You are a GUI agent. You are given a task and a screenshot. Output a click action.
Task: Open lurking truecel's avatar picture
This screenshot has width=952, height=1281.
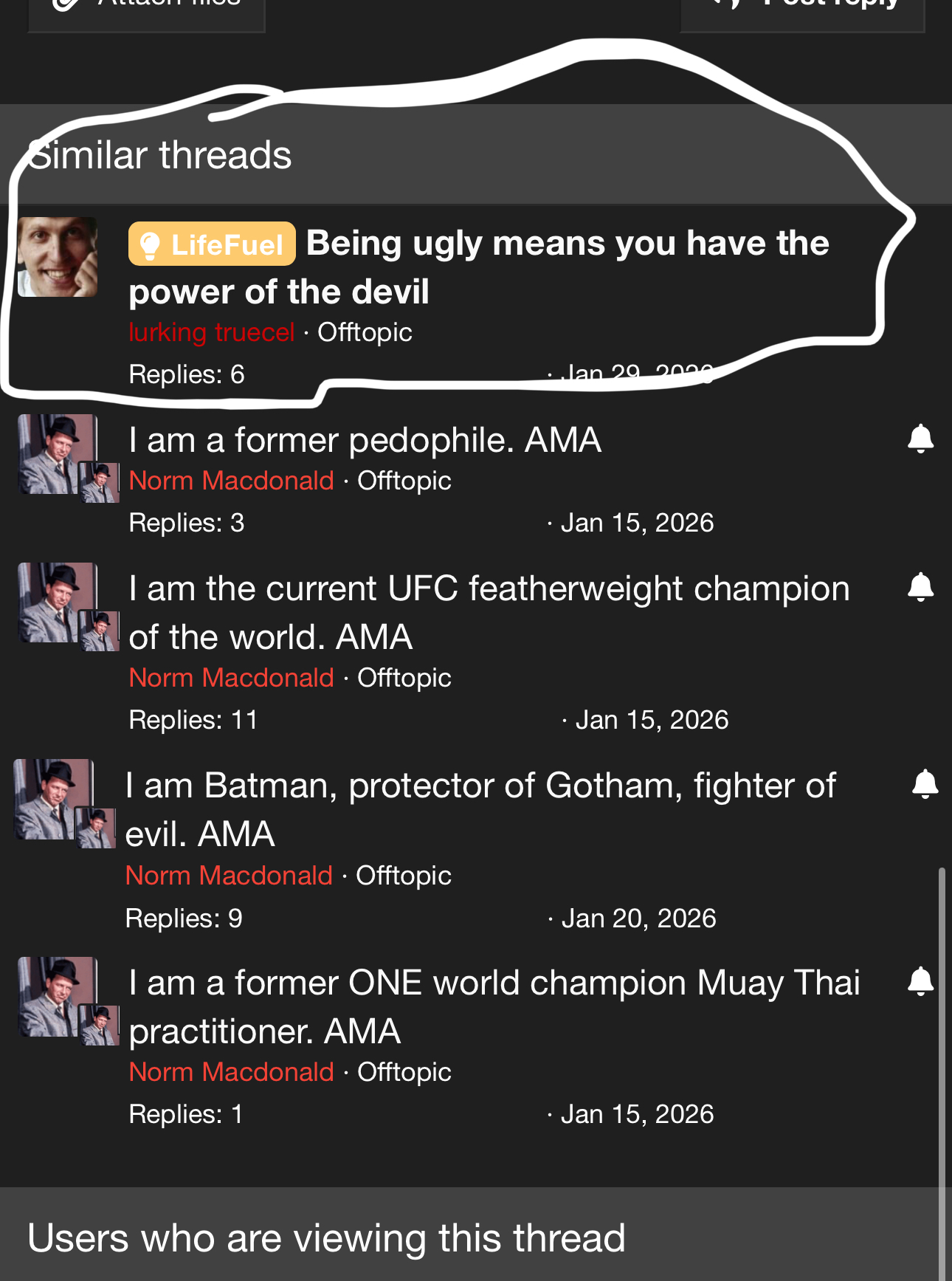[58, 257]
